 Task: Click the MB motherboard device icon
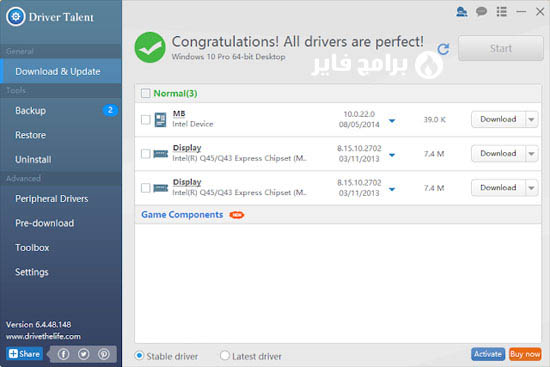click(x=160, y=120)
